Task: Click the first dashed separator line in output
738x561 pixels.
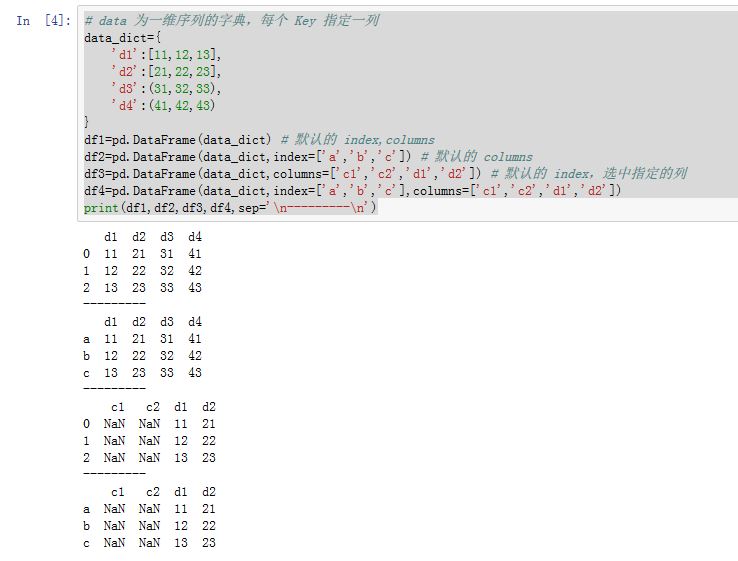Action: (114, 304)
